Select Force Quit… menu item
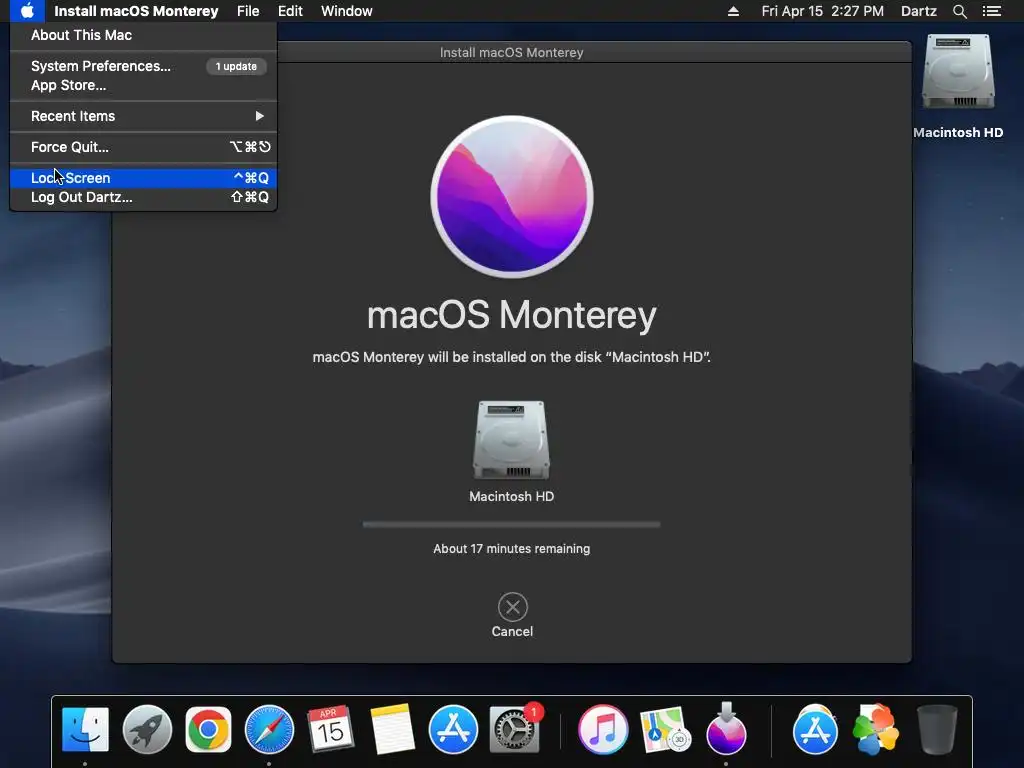The width and height of the screenshot is (1024, 768). tap(143, 147)
